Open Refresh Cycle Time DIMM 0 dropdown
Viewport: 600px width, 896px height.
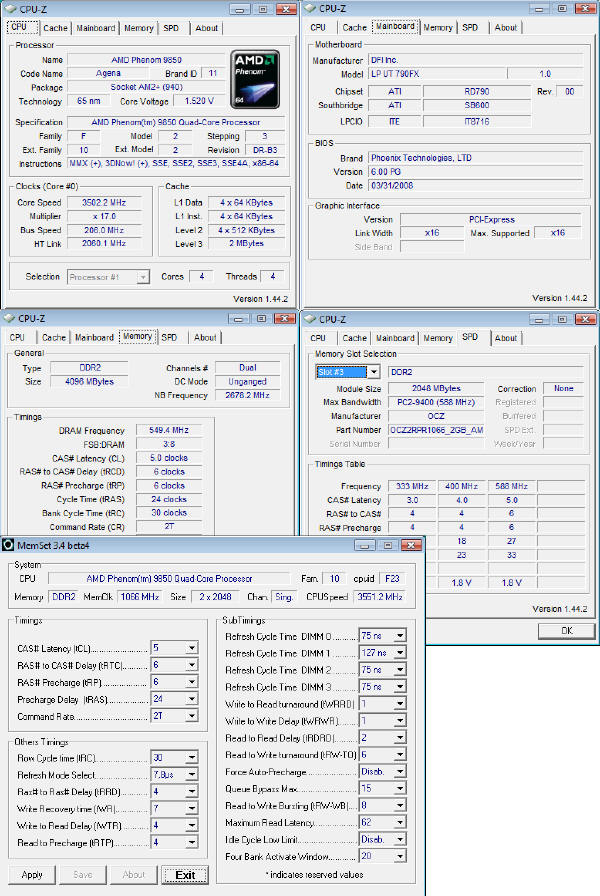[400, 635]
